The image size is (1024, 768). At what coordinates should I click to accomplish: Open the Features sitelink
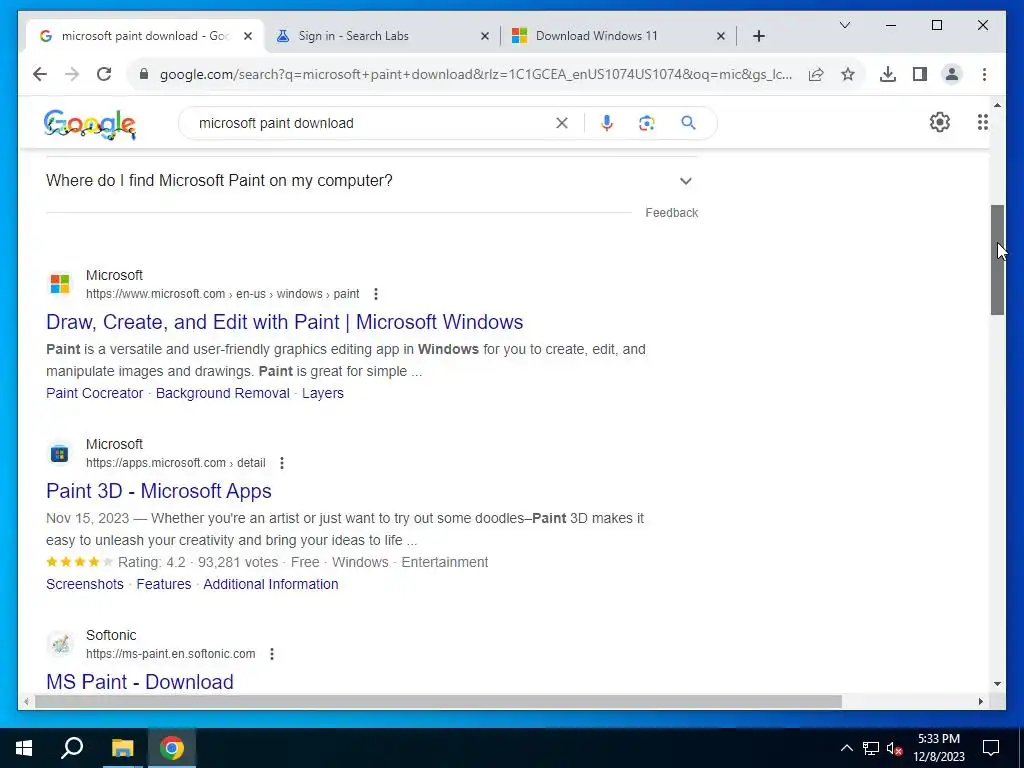pyautogui.click(x=164, y=584)
